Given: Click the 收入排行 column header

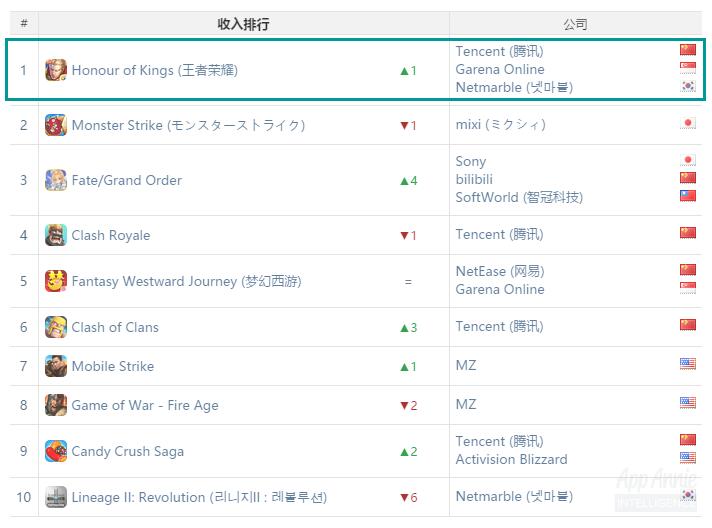Looking at the screenshot, I should point(243,24).
